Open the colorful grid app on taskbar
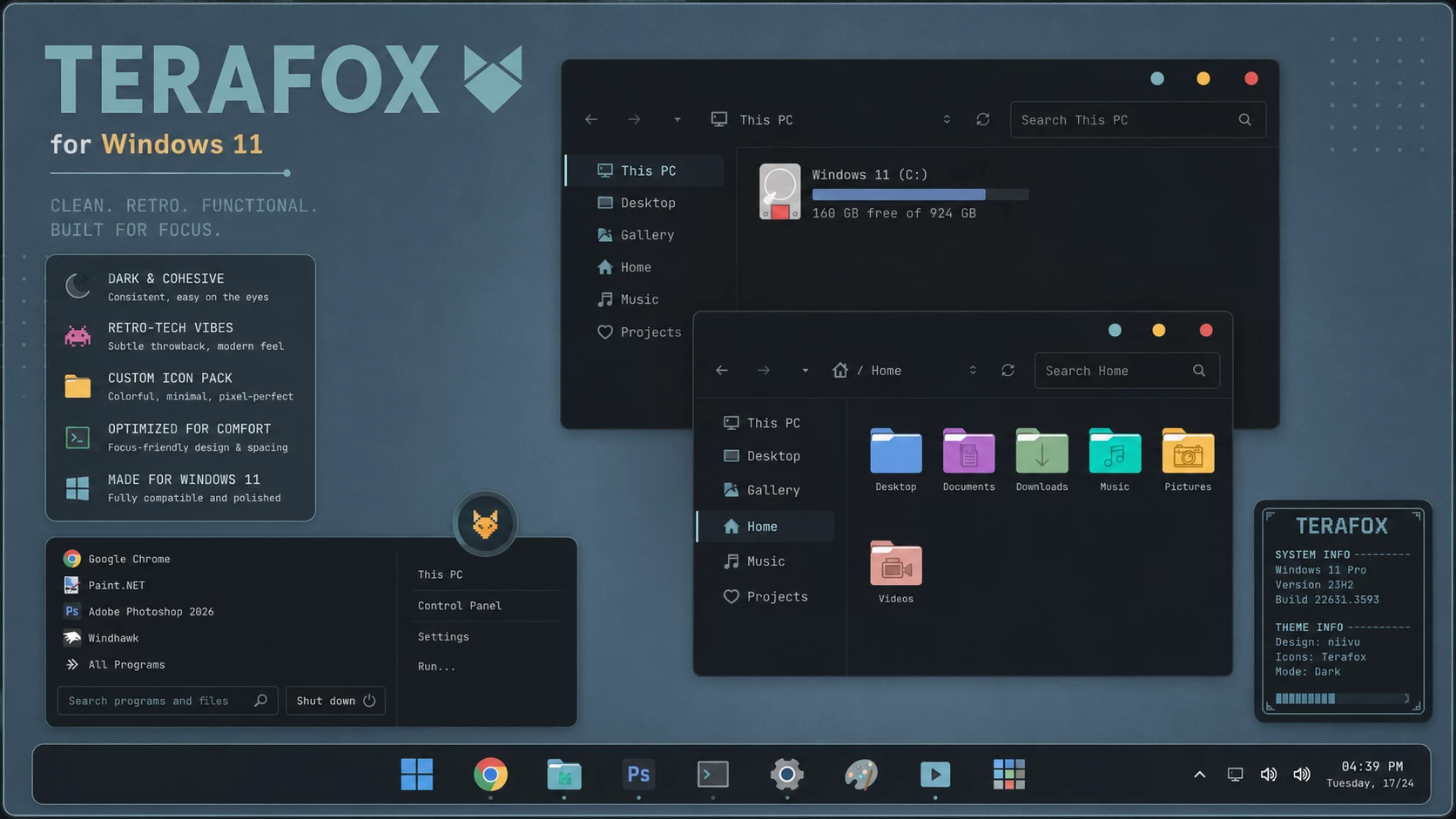 click(x=1009, y=774)
